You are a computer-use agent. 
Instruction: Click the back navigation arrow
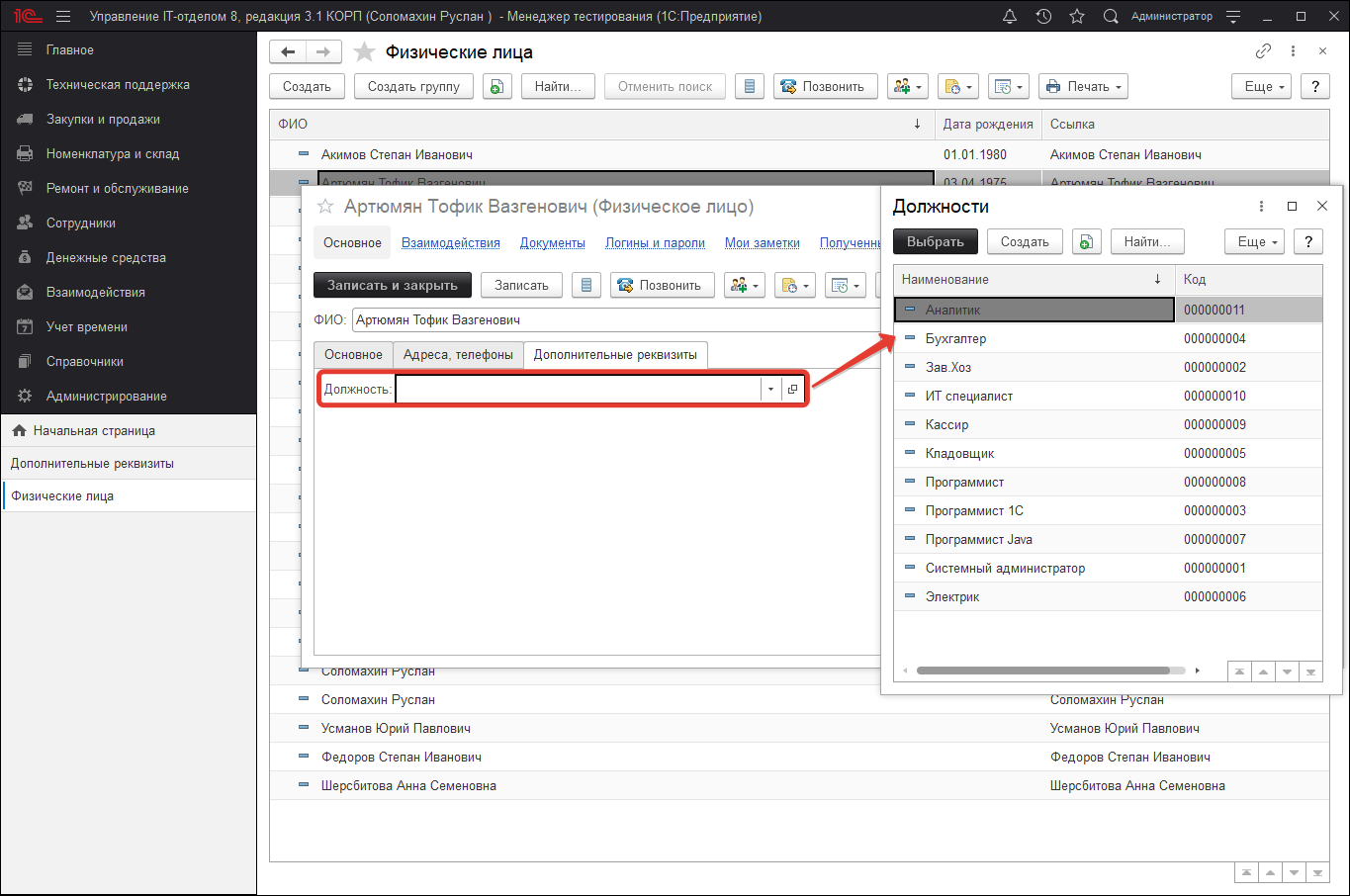(288, 52)
